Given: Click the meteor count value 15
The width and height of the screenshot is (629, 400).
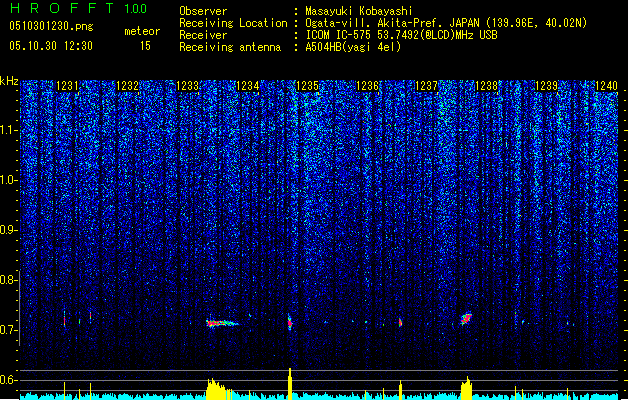Looking at the screenshot, I should click(x=145, y=46).
